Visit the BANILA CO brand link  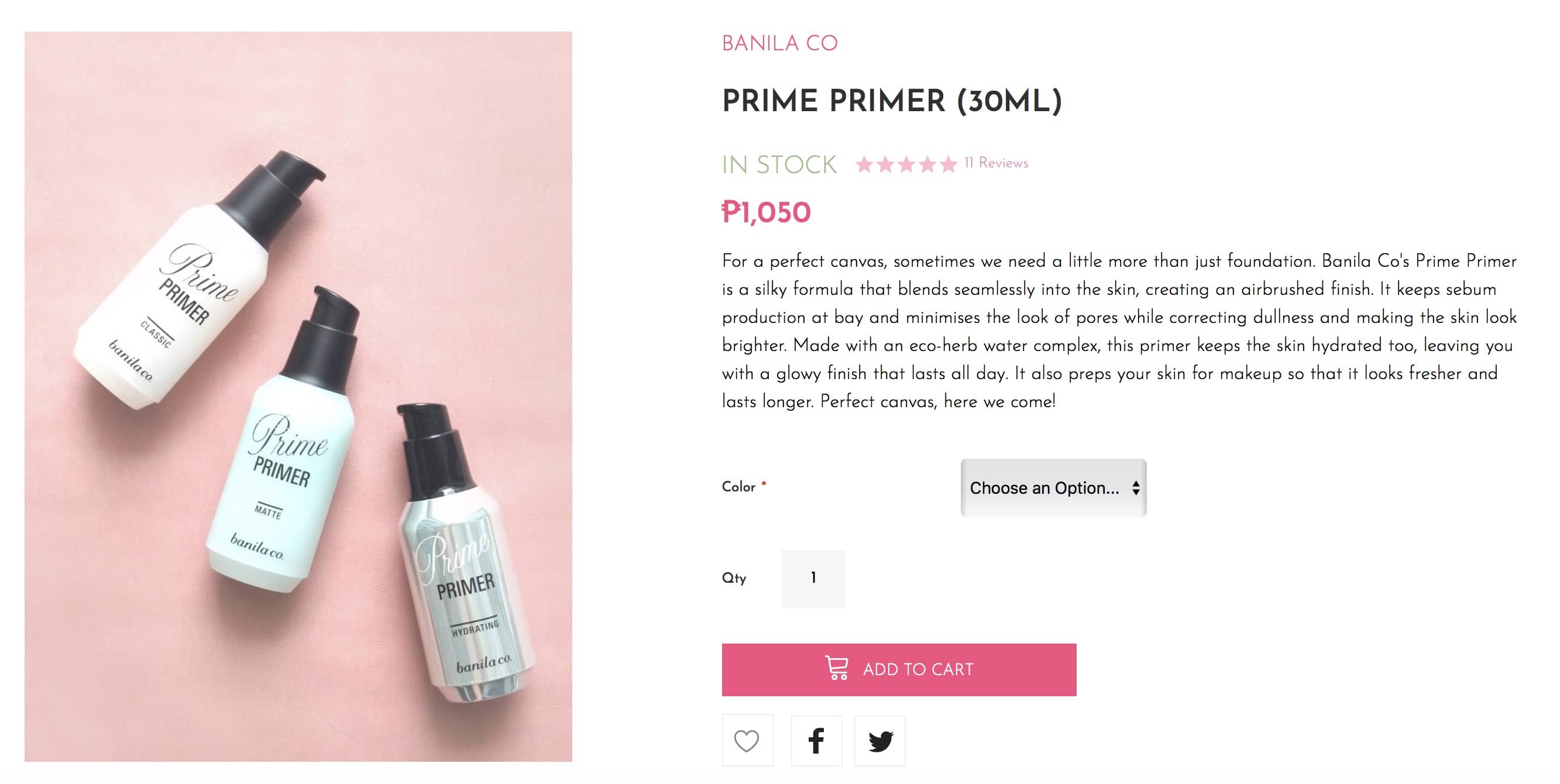[779, 44]
